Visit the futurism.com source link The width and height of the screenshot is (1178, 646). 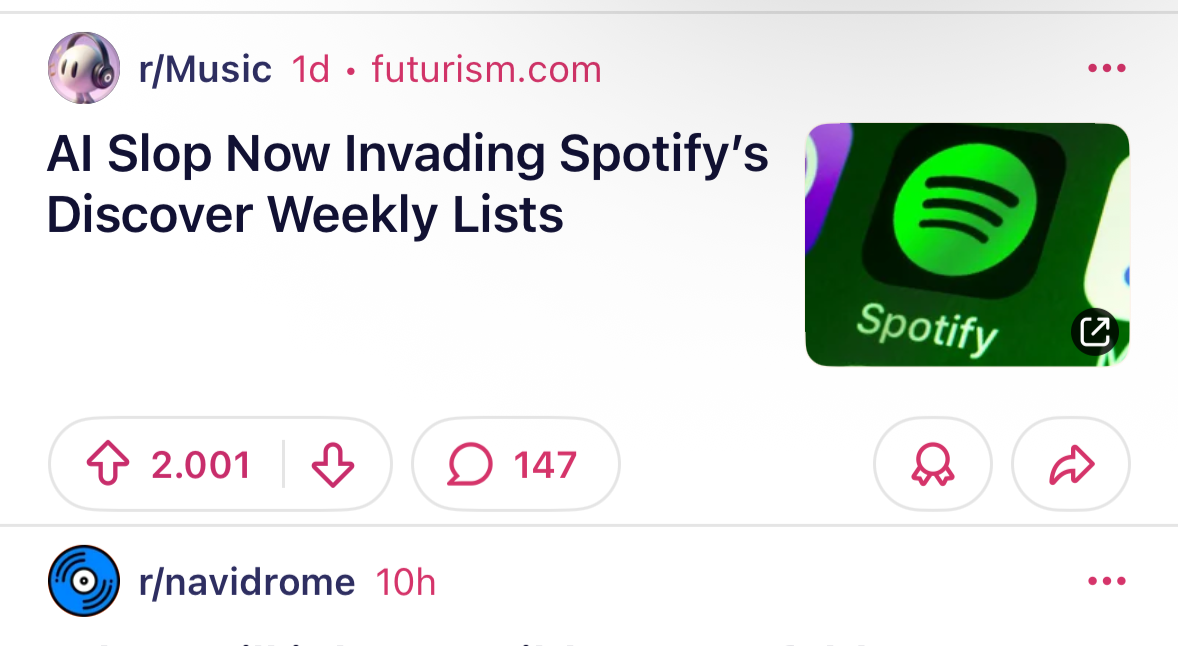pyautogui.click(x=486, y=69)
